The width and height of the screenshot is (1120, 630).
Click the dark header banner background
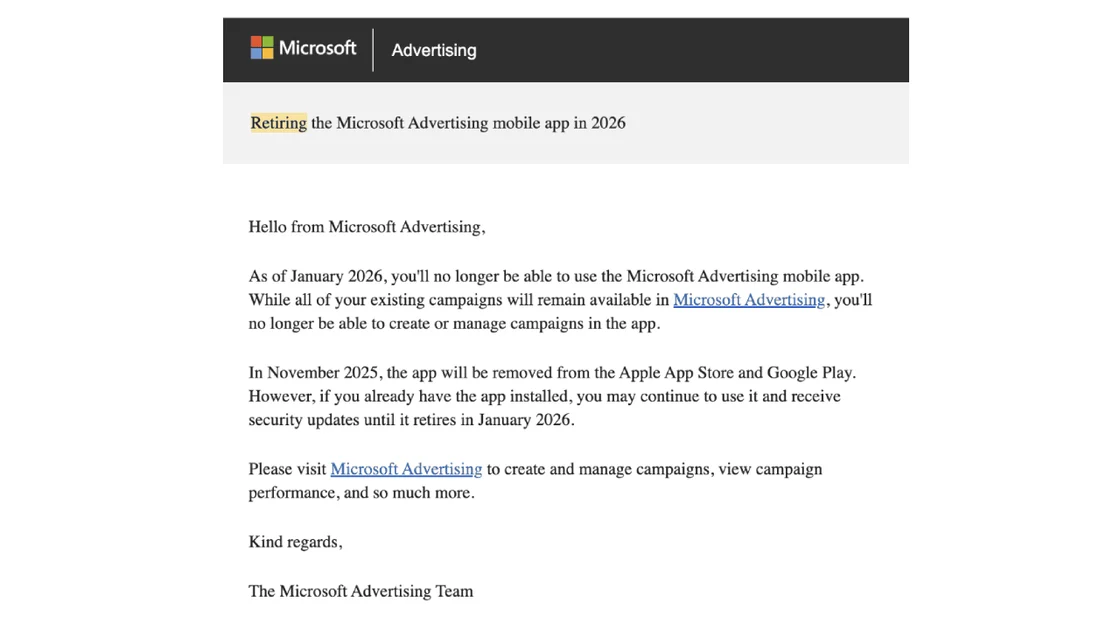[700, 49]
